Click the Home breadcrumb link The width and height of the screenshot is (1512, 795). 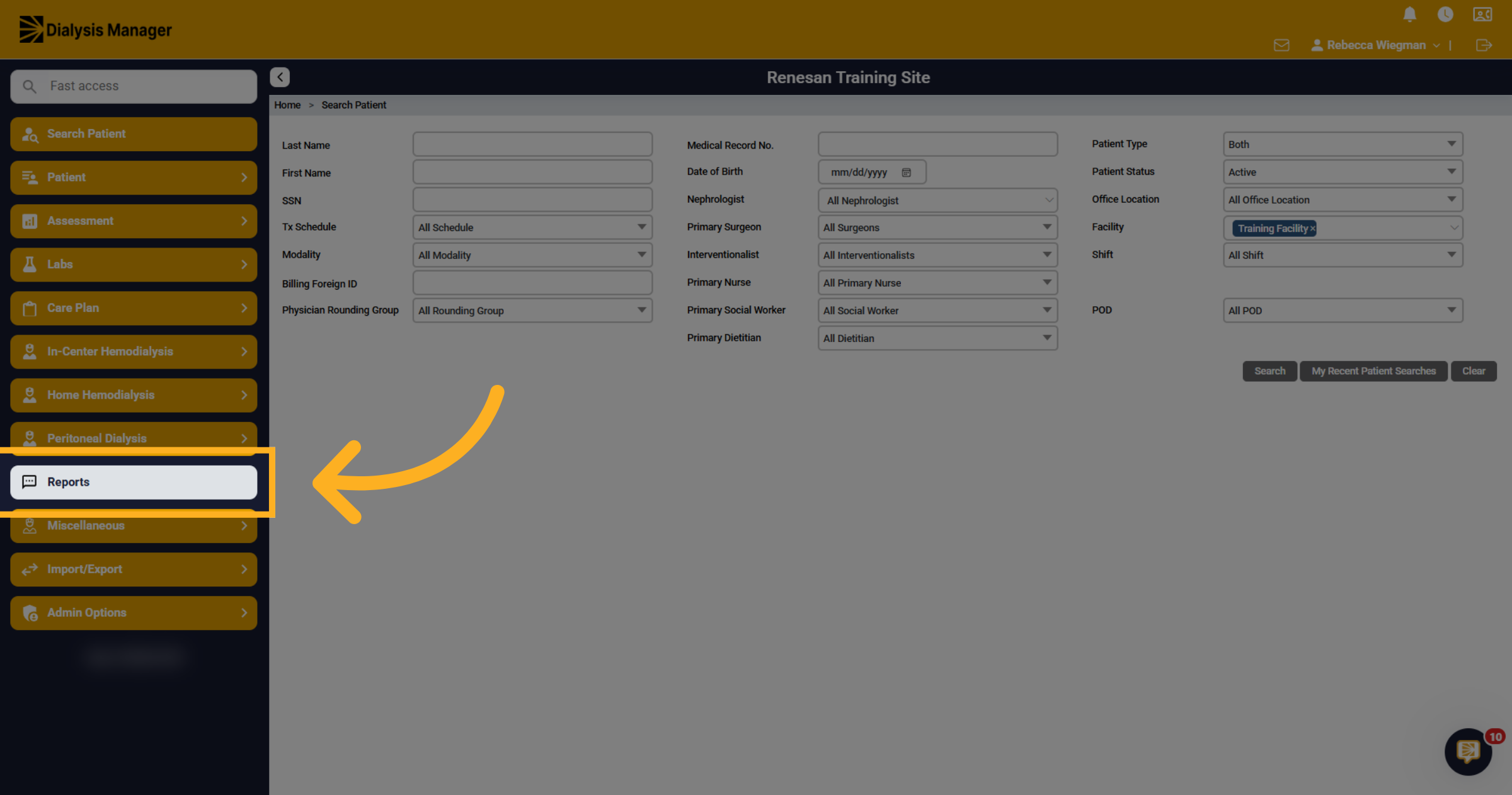click(287, 105)
